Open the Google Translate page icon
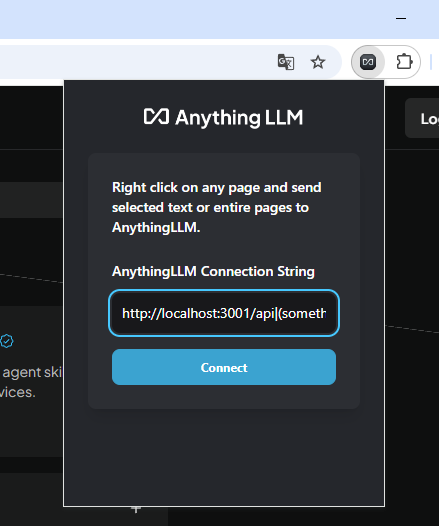 [286, 62]
